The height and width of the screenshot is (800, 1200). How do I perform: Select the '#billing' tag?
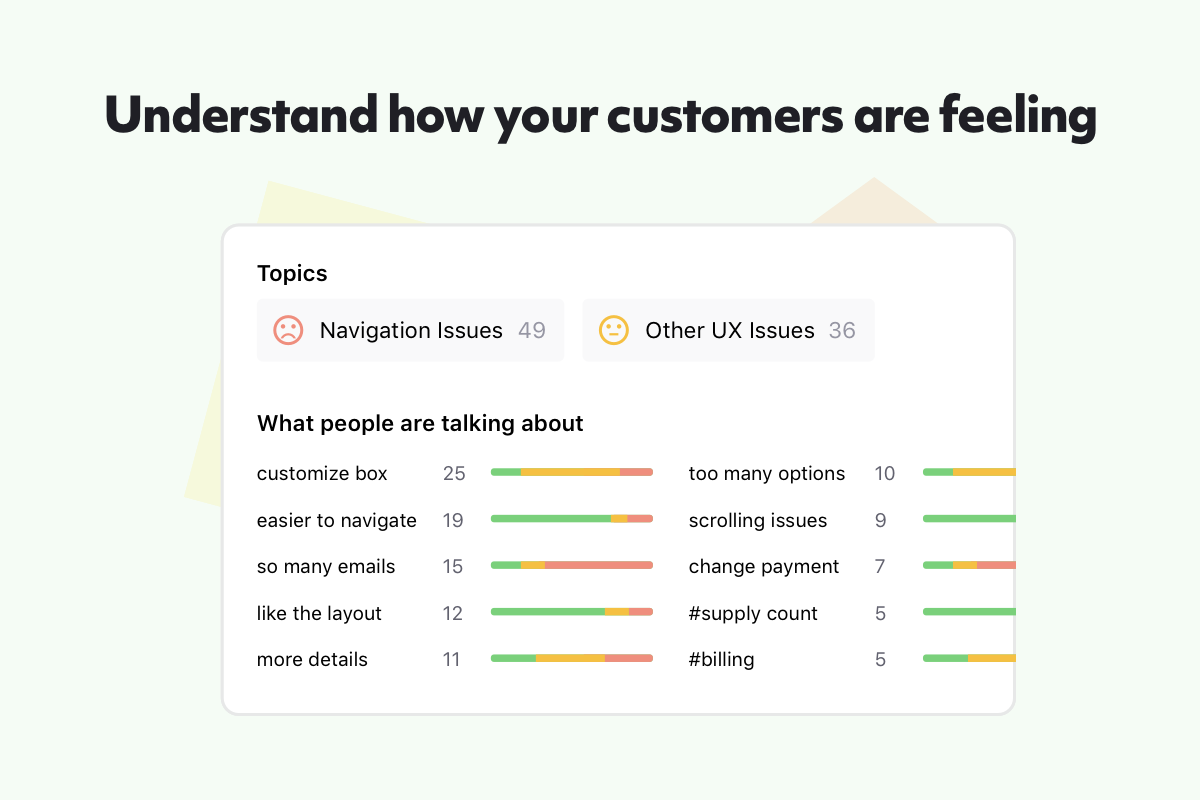(721, 659)
